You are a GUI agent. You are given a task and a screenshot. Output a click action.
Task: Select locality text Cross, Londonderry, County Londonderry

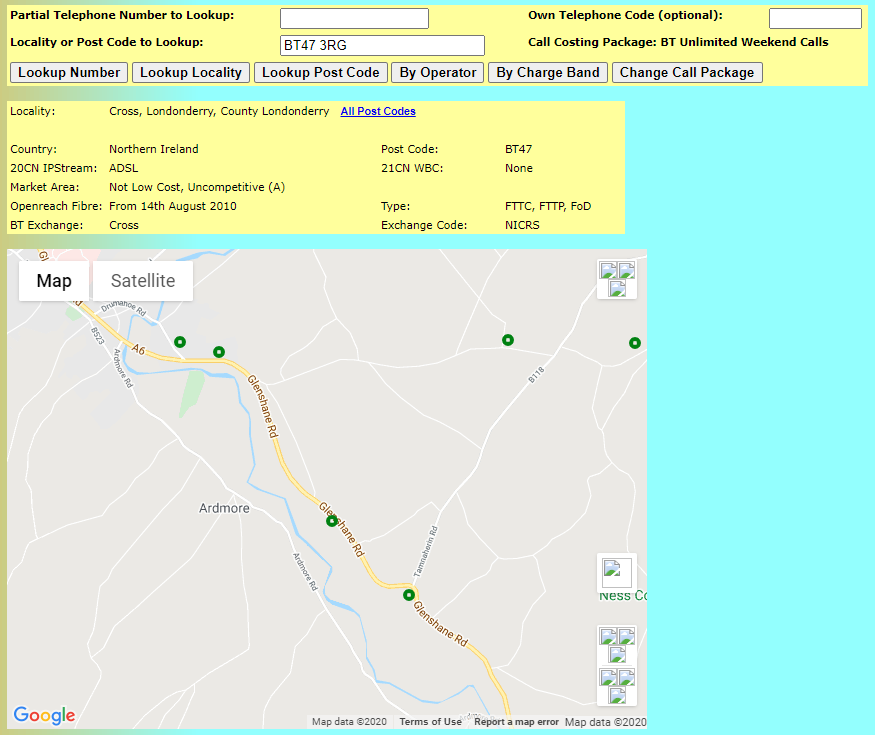pos(219,111)
